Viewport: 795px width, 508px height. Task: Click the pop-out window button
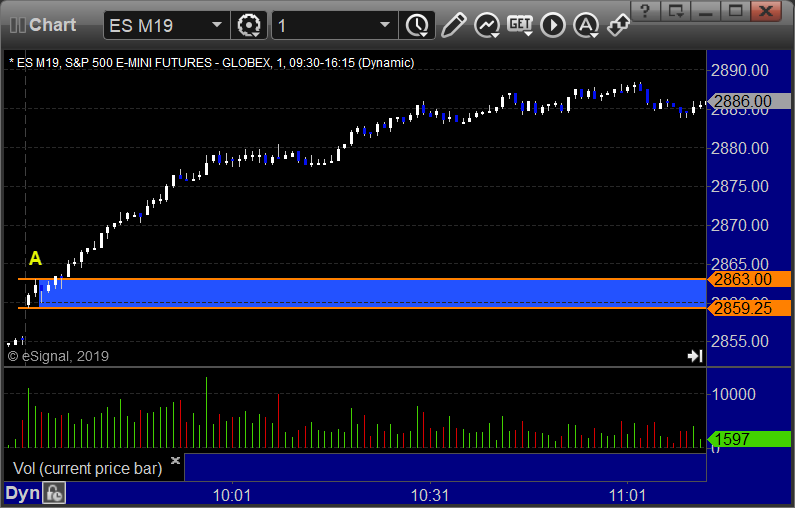[x=676, y=11]
